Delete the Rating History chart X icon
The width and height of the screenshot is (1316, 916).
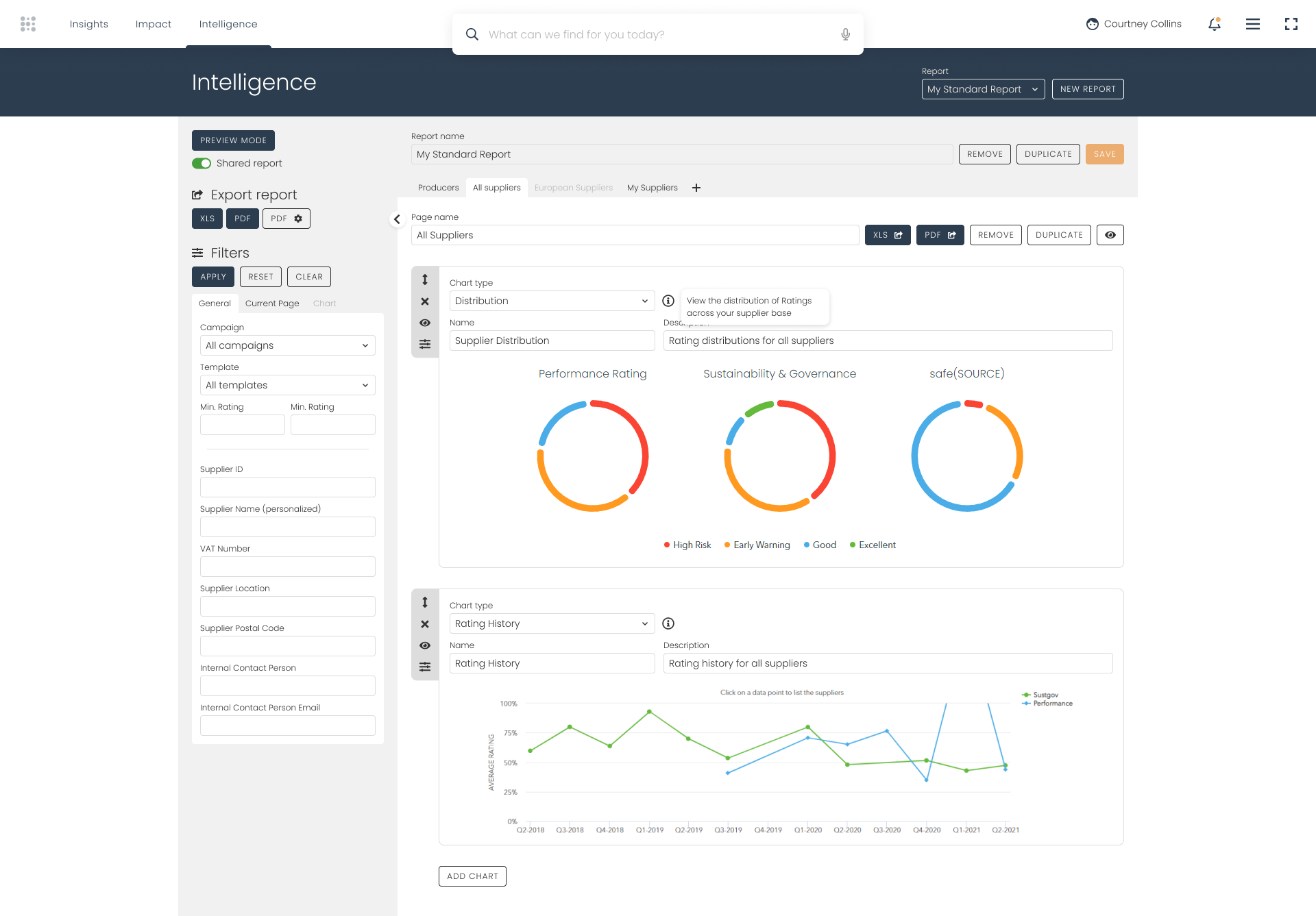point(425,624)
